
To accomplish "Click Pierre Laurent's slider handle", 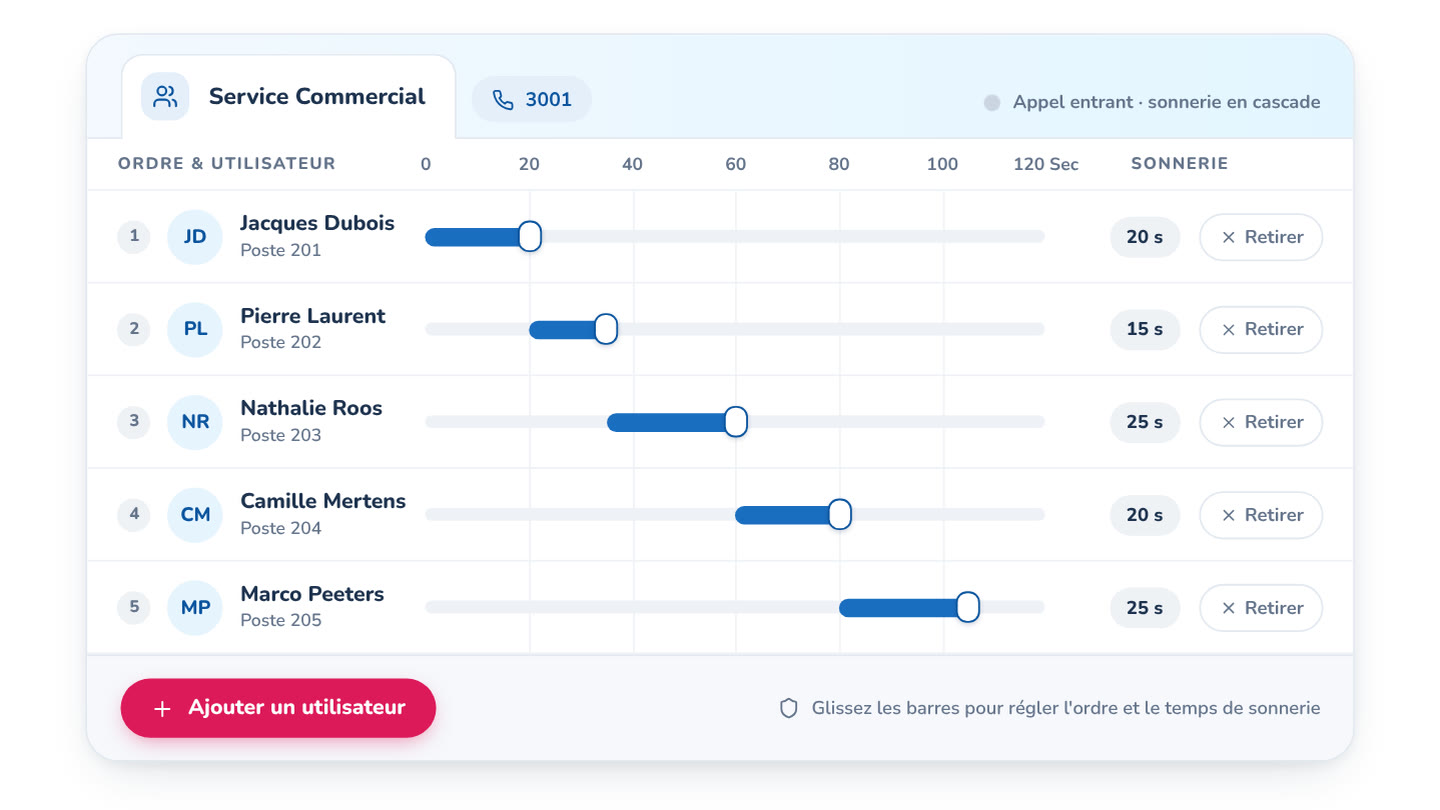I will 606,329.
